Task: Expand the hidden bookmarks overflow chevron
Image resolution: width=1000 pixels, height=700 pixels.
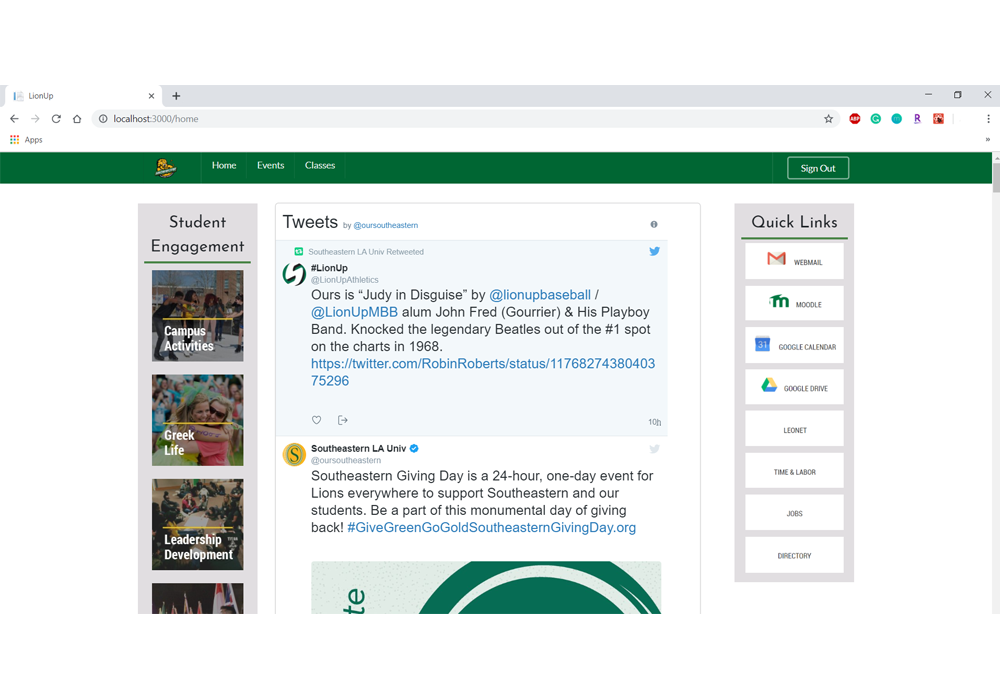Action: [x=988, y=140]
